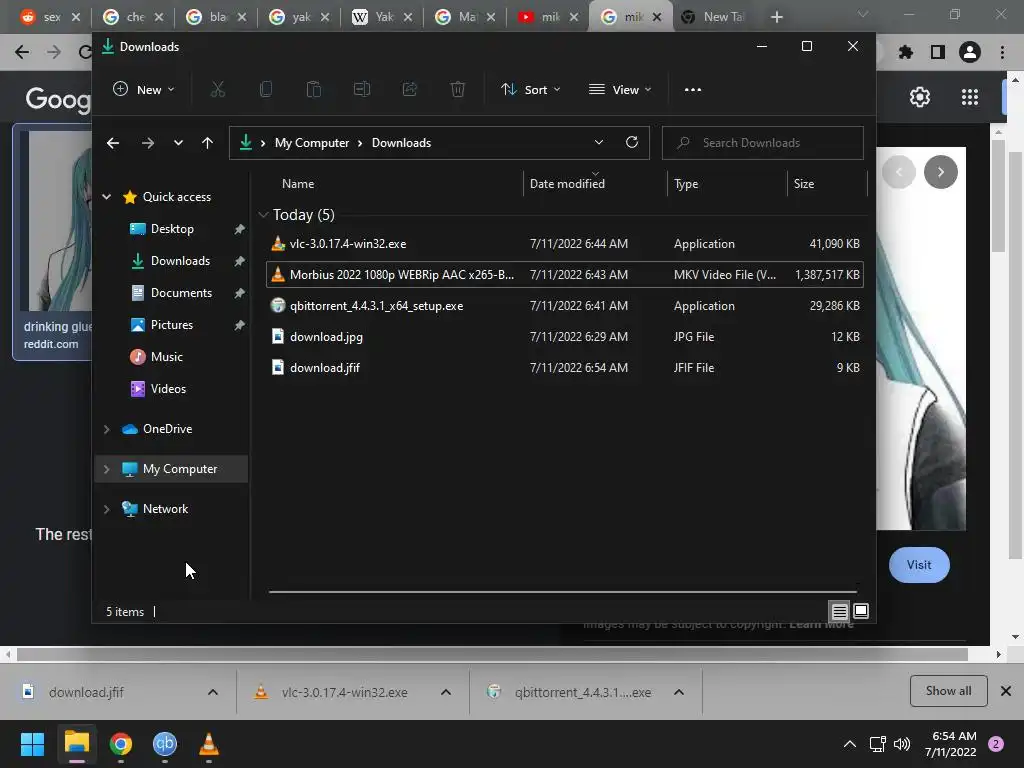The height and width of the screenshot is (768, 1024).
Task: Click the Share icon in Explorer toolbar
Action: 409,89
